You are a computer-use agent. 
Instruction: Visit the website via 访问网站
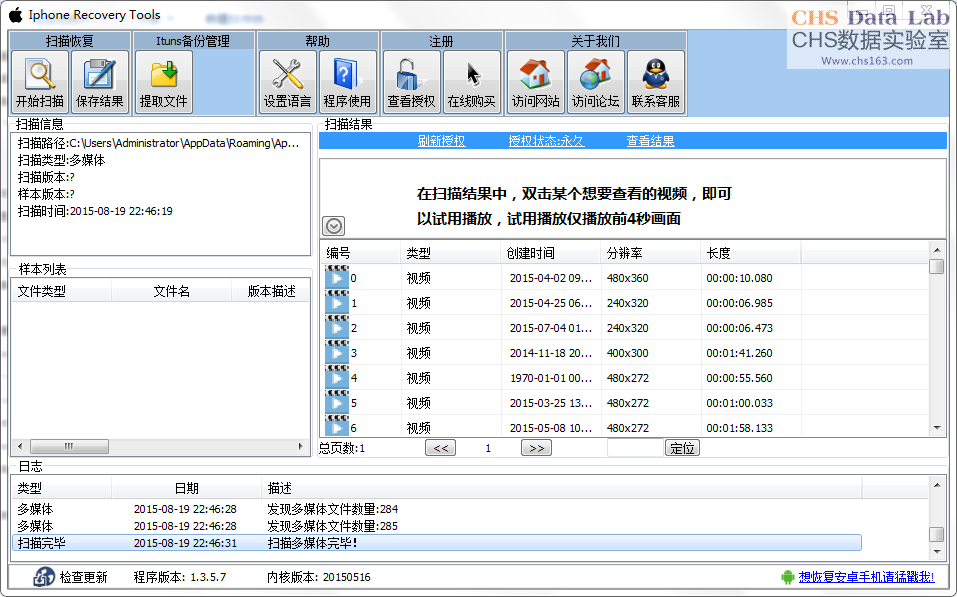(x=536, y=82)
